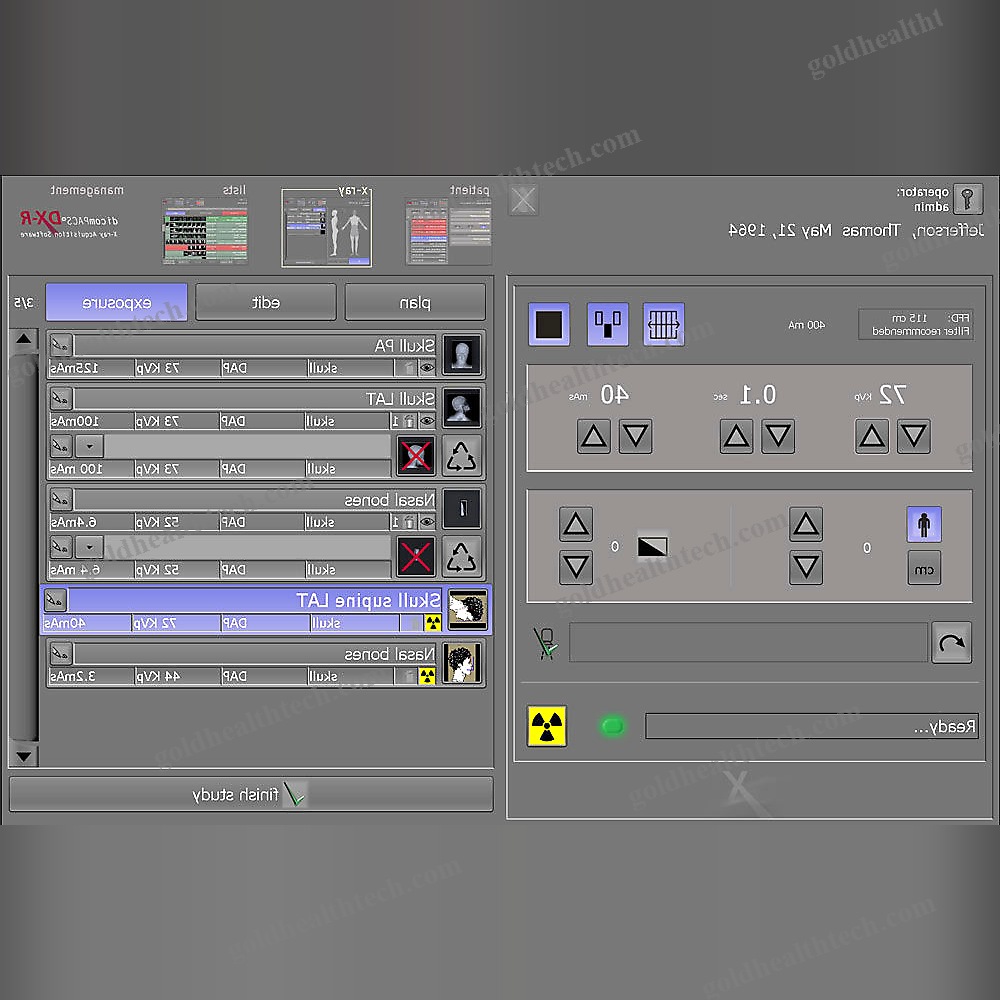The image size is (1000, 1000).
Task: Click pencil icon on Skull supine LAT row
Action: tap(55, 600)
